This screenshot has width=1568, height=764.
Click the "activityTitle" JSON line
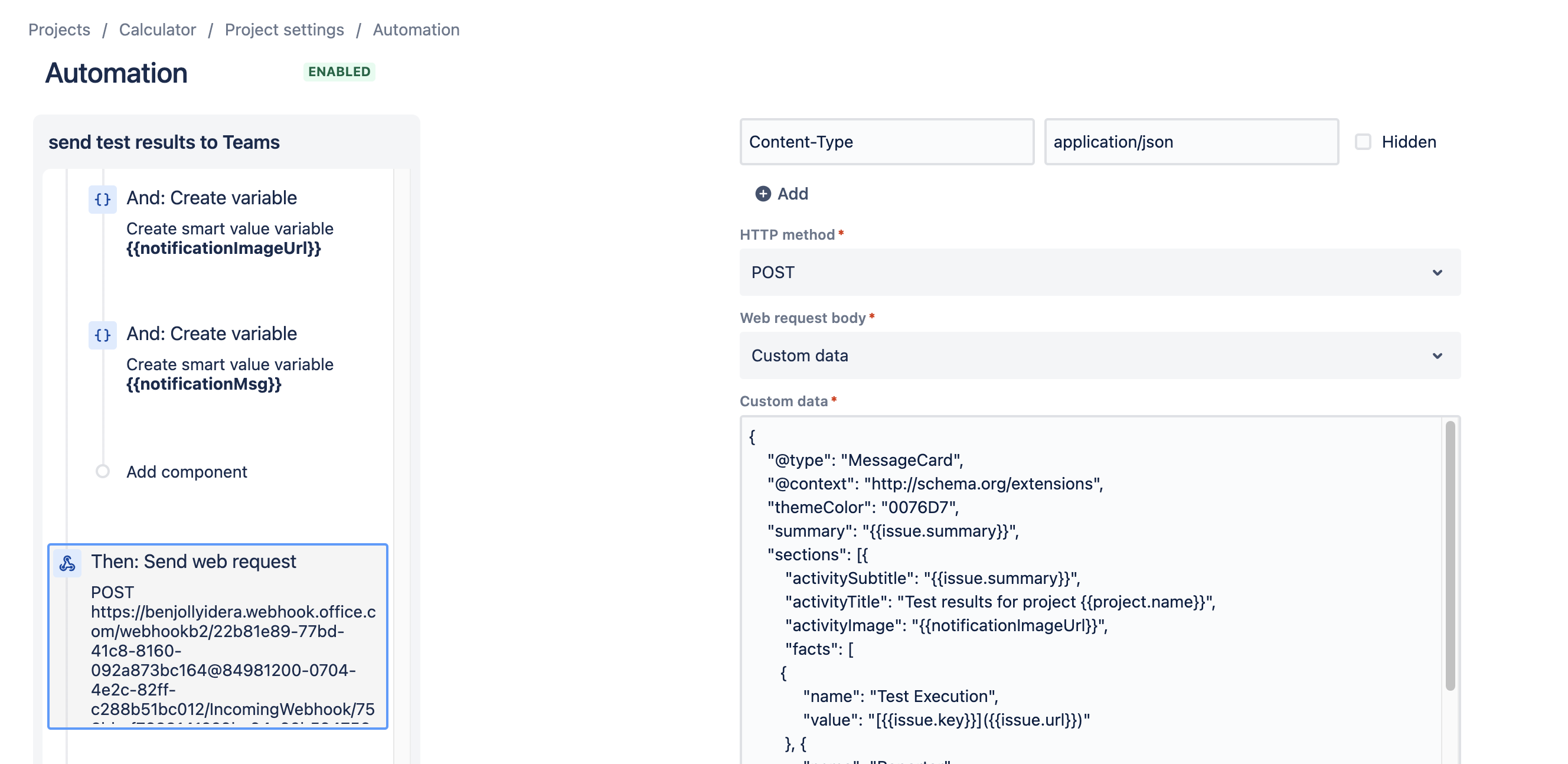tap(1000, 602)
